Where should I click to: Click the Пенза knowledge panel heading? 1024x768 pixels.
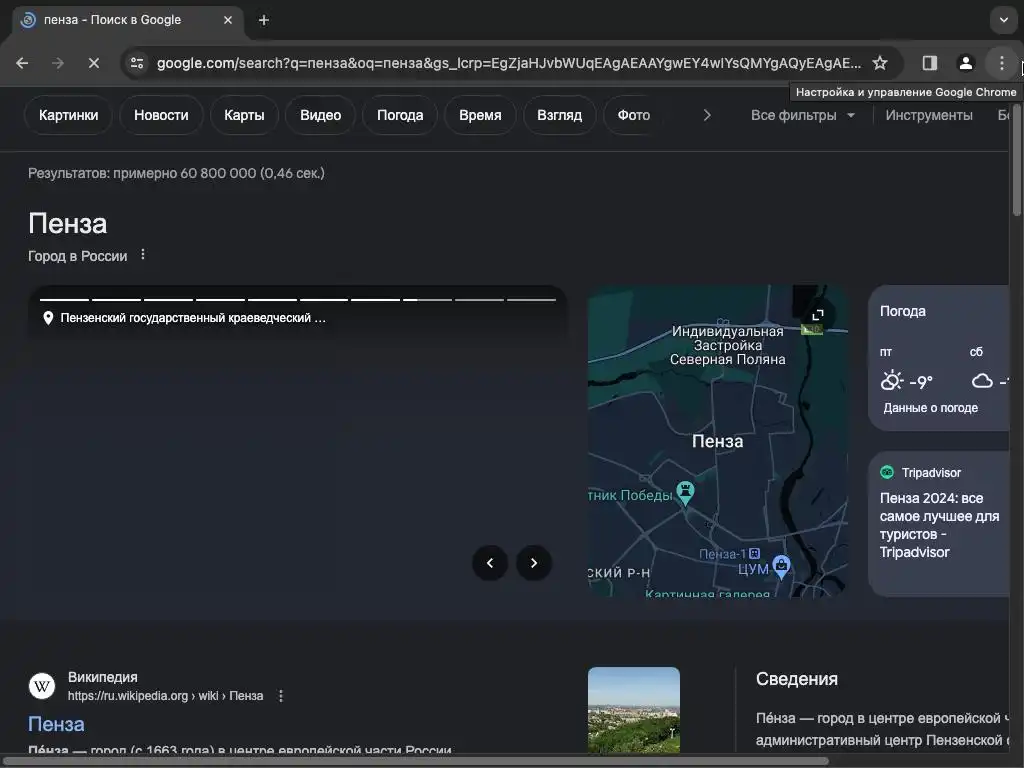68,223
